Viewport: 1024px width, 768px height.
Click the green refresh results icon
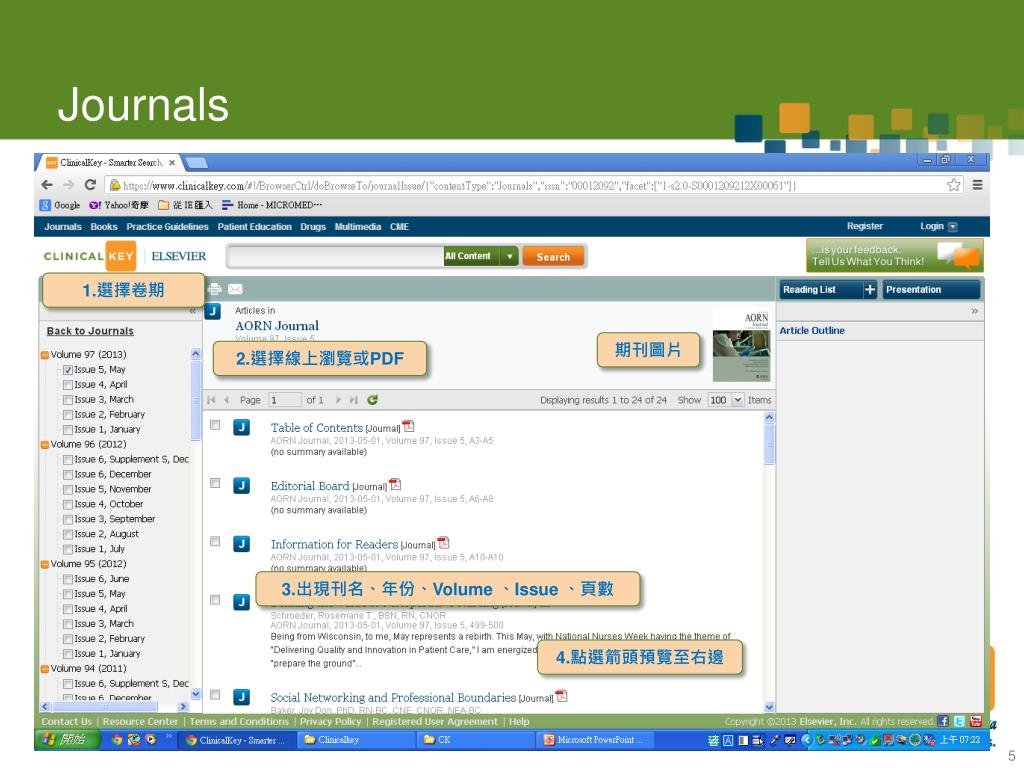point(372,400)
